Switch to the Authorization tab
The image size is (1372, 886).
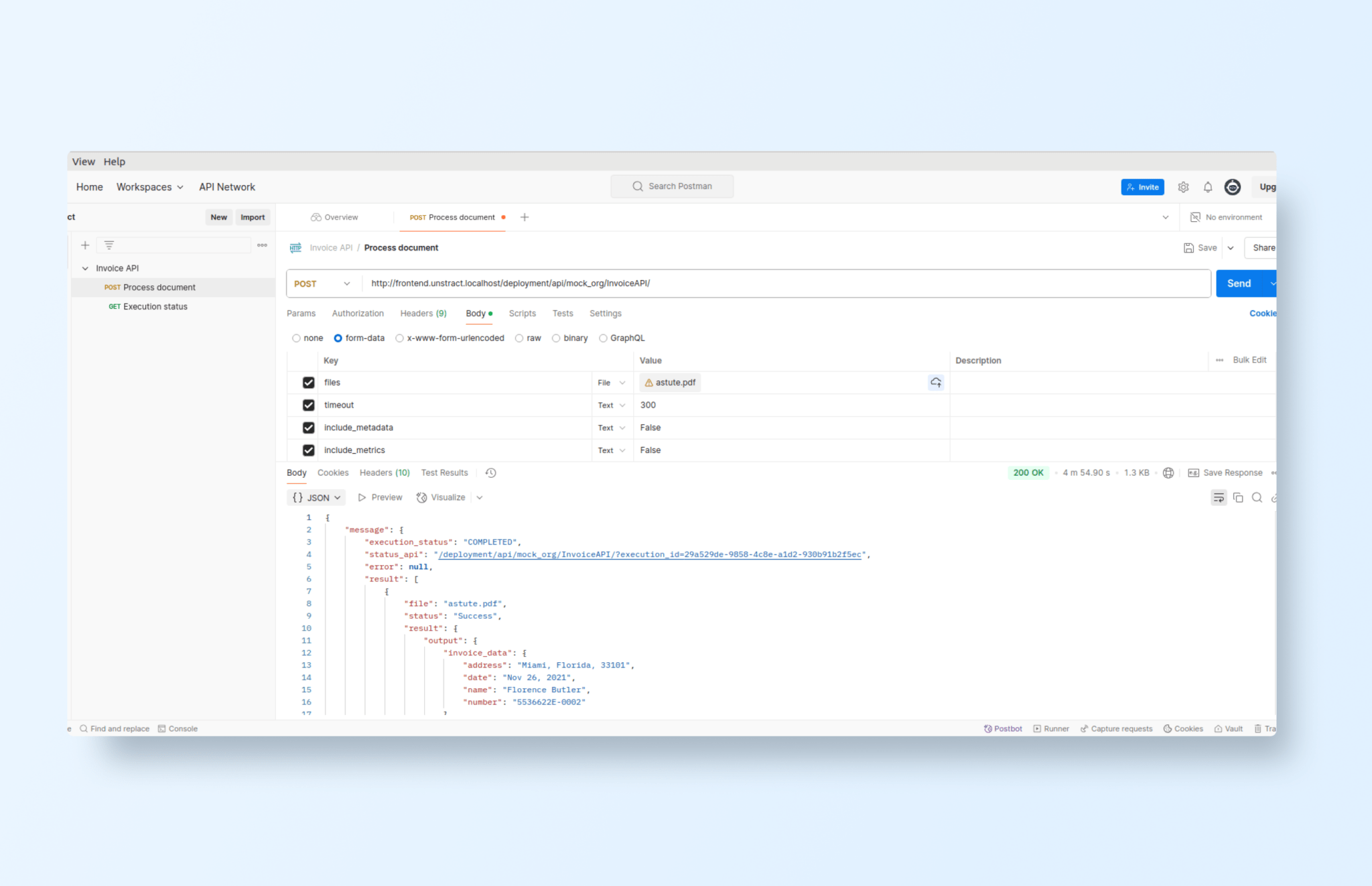tap(358, 313)
